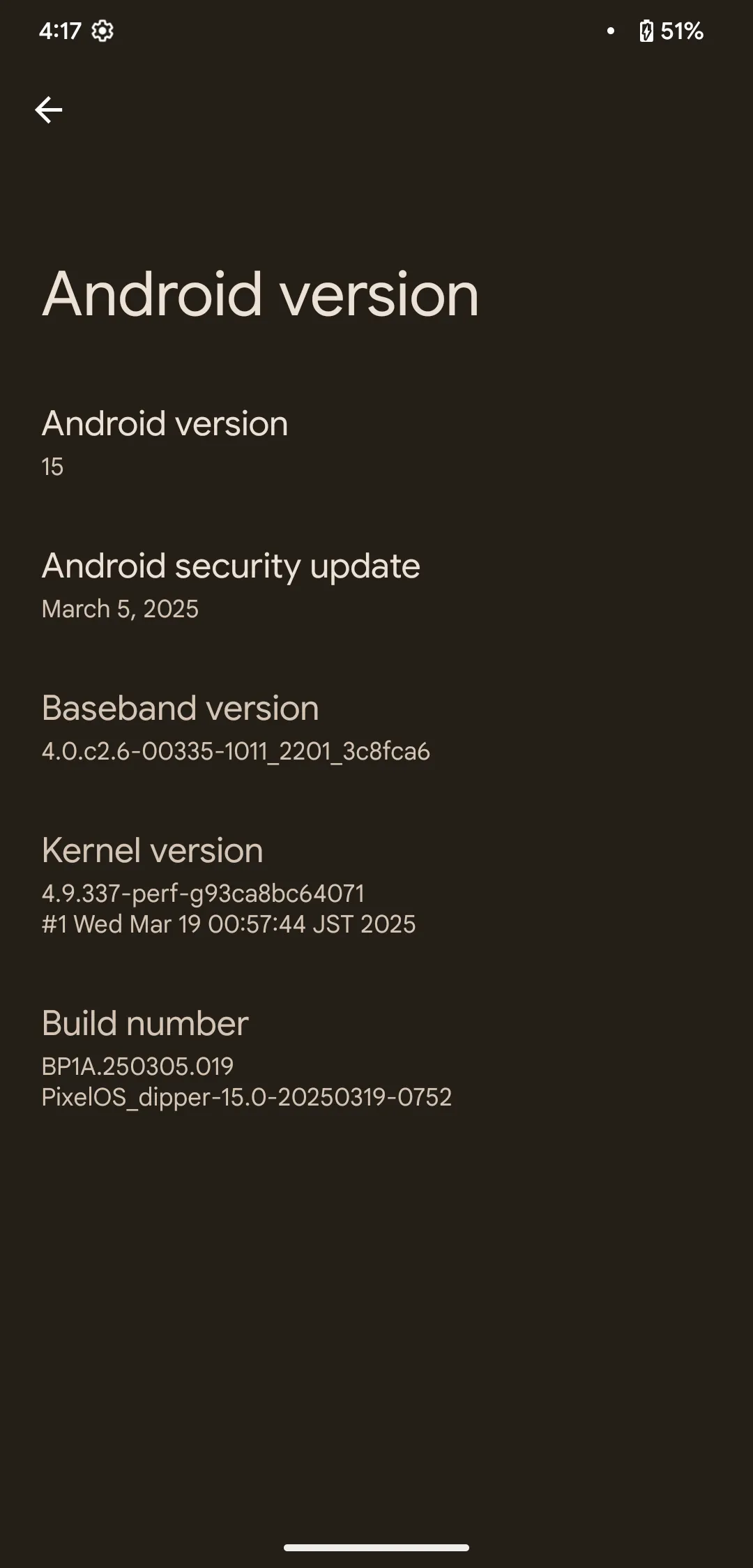Tap the settings gear in status bar
The height and width of the screenshot is (1568, 753).
point(102,31)
